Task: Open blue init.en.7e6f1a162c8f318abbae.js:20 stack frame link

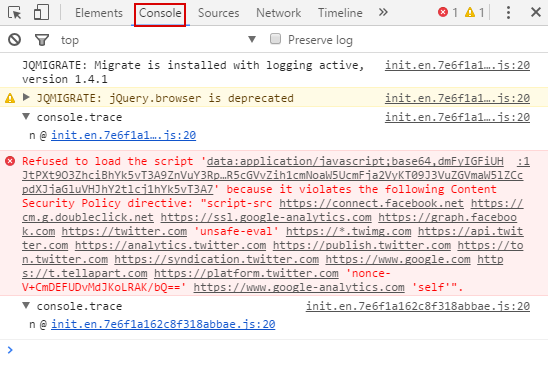Action: coord(163,324)
